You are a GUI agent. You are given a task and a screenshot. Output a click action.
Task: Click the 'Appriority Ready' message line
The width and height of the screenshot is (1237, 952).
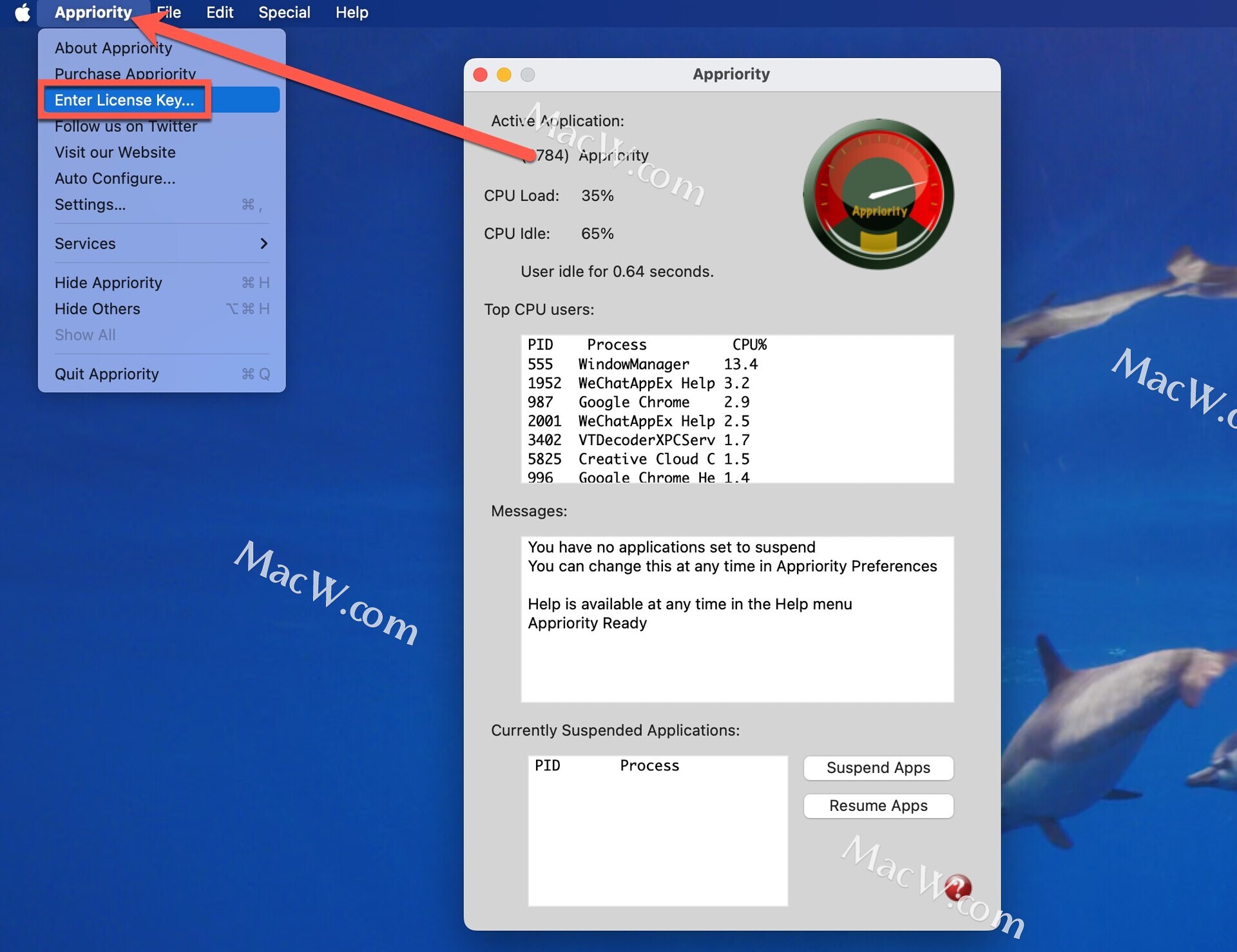(587, 623)
